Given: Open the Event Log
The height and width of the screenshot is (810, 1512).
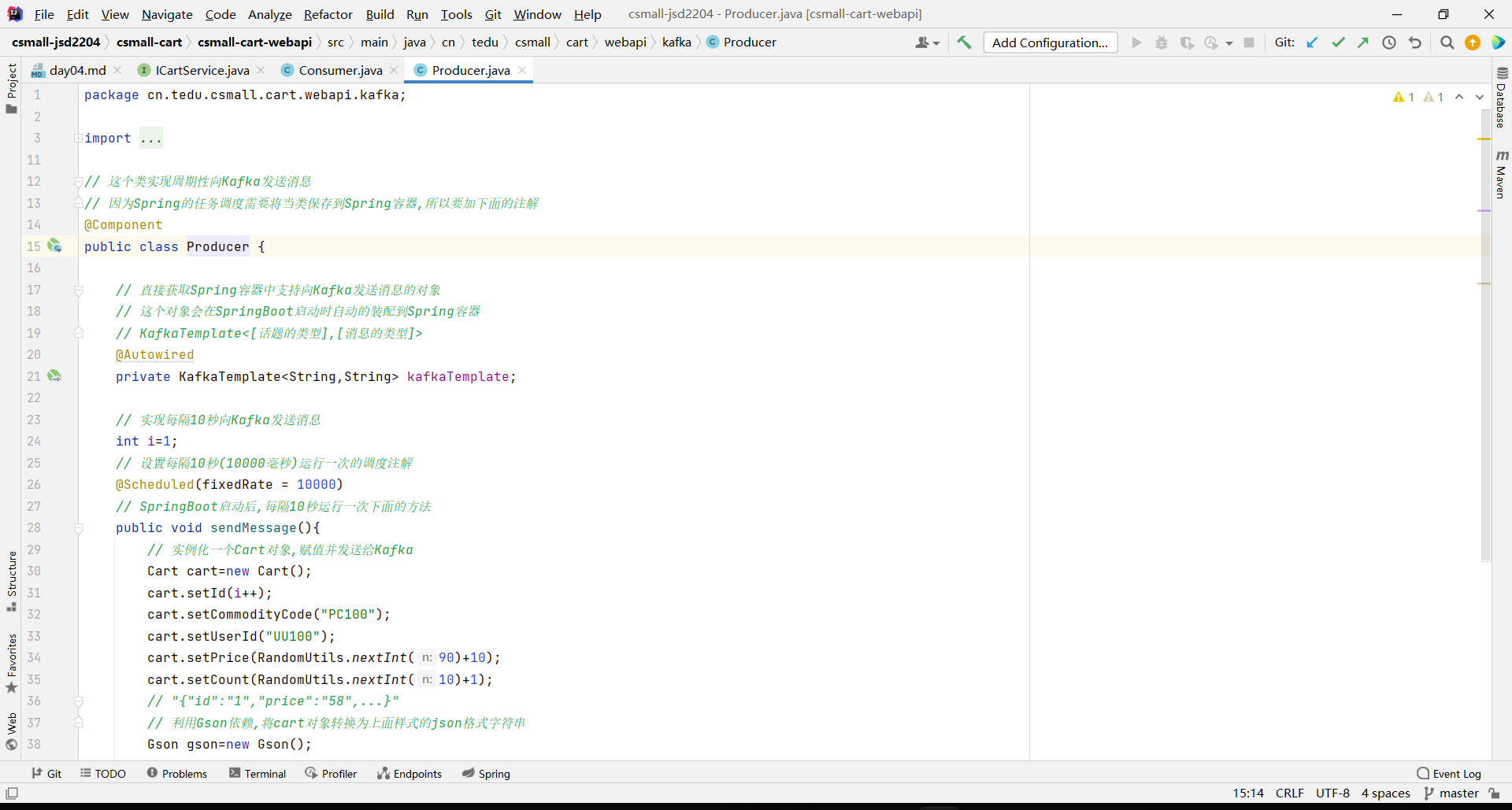Looking at the screenshot, I should (1449, 774).
